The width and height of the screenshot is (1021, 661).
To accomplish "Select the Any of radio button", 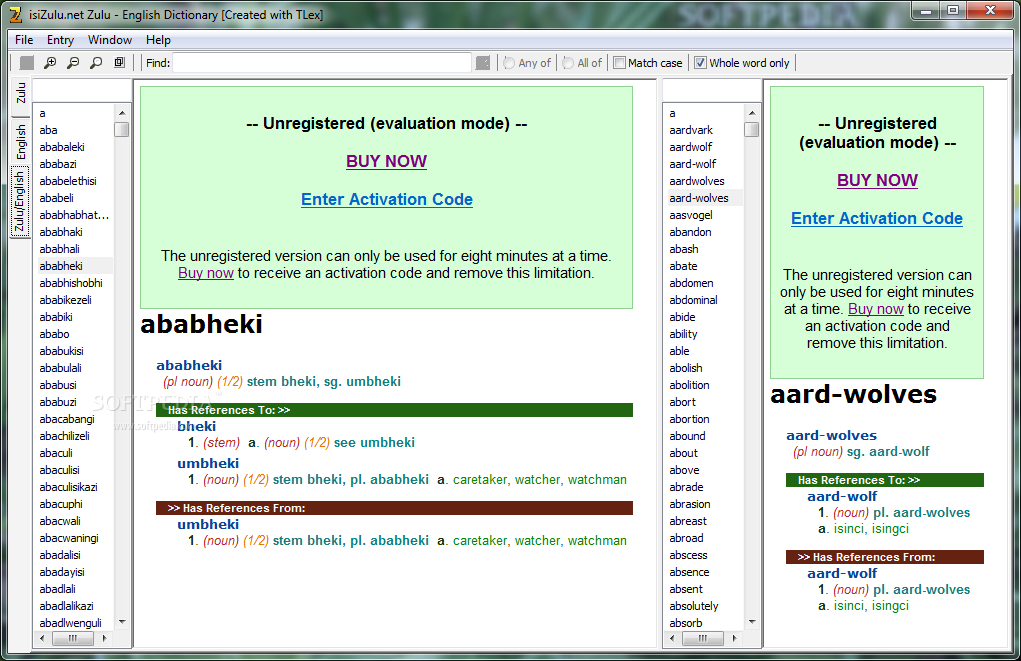I will (509, 63).
